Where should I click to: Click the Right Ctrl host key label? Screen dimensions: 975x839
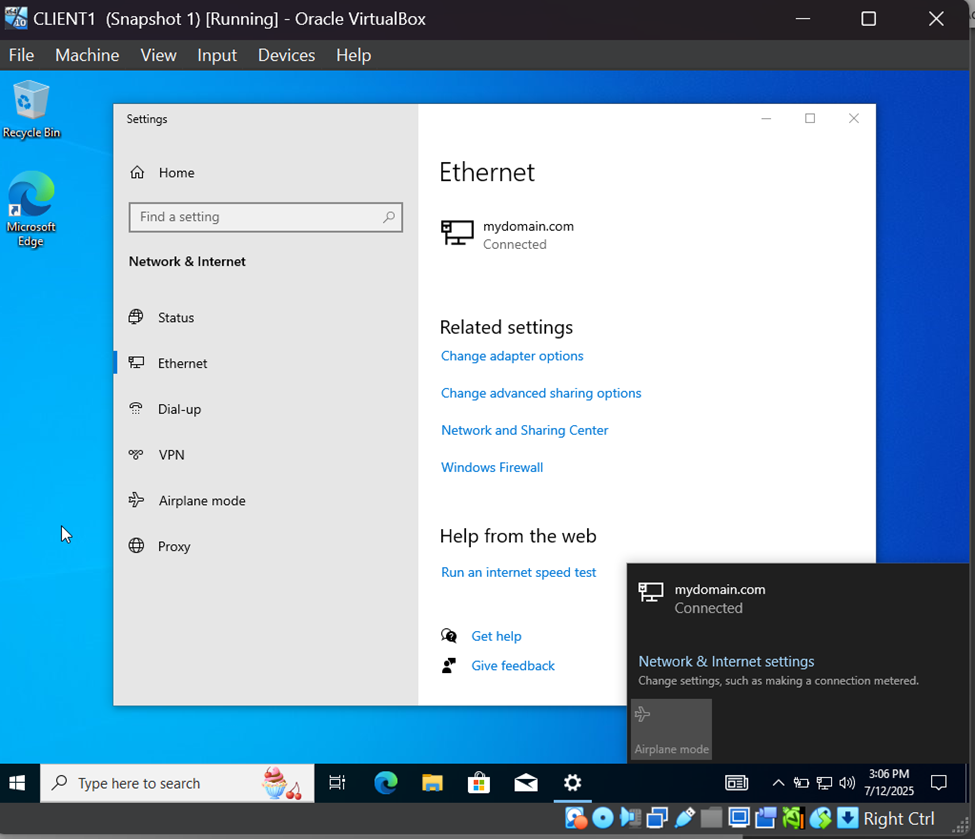[899, 819]
